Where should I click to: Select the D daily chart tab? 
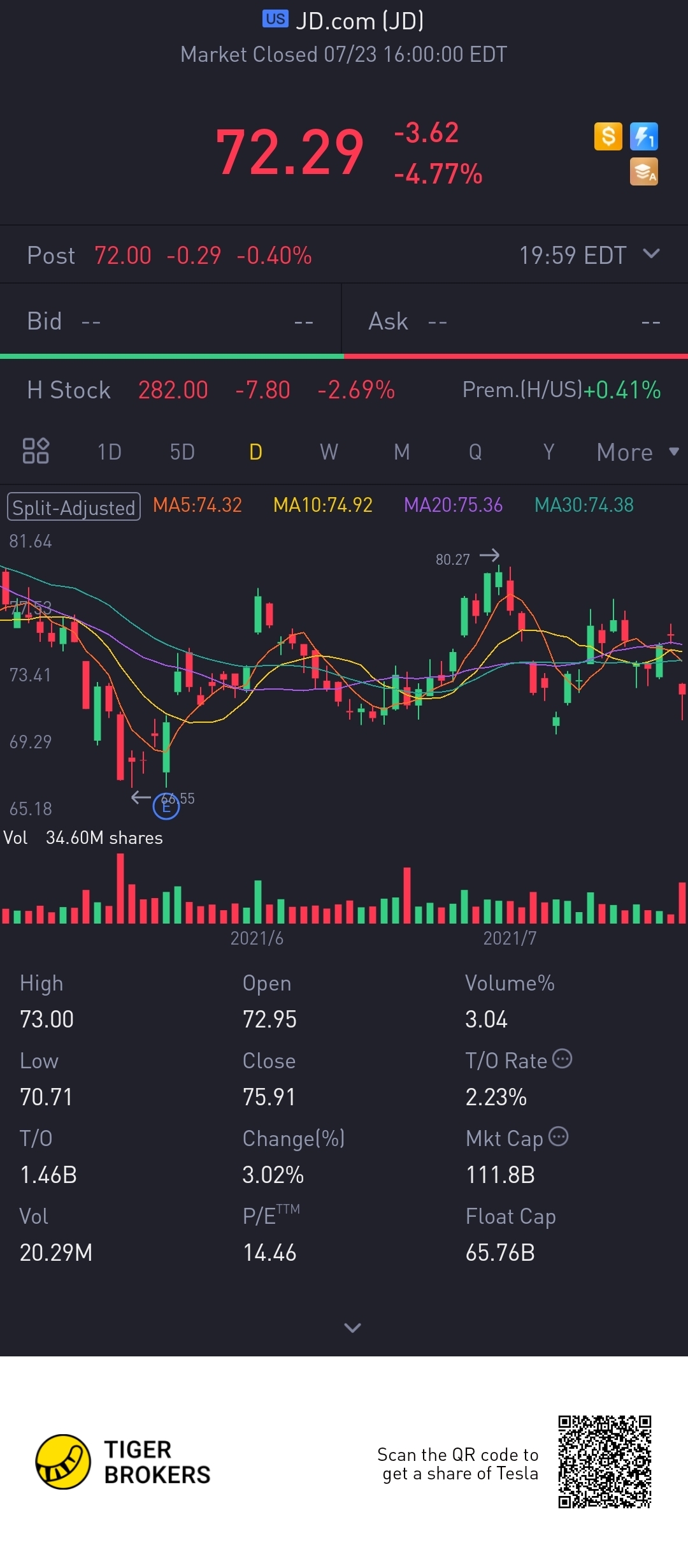(255, 452)
